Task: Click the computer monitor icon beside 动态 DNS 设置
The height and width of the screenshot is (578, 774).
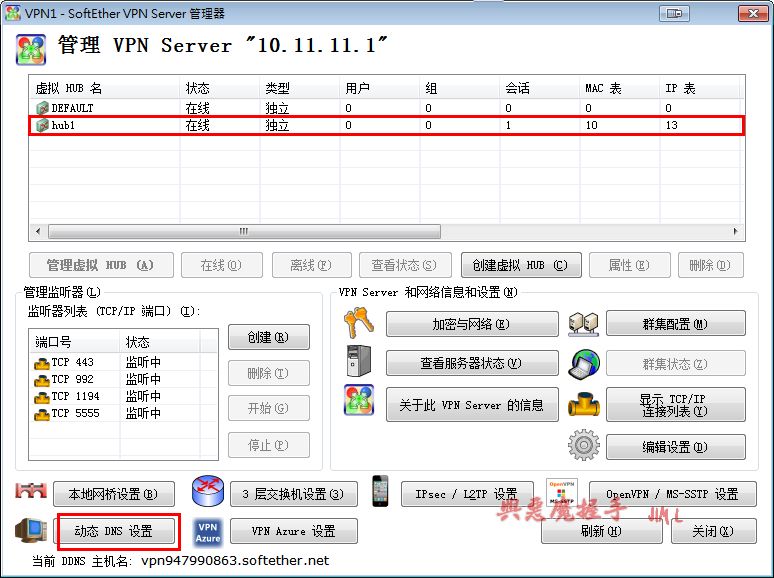Action: pos(31,530)
